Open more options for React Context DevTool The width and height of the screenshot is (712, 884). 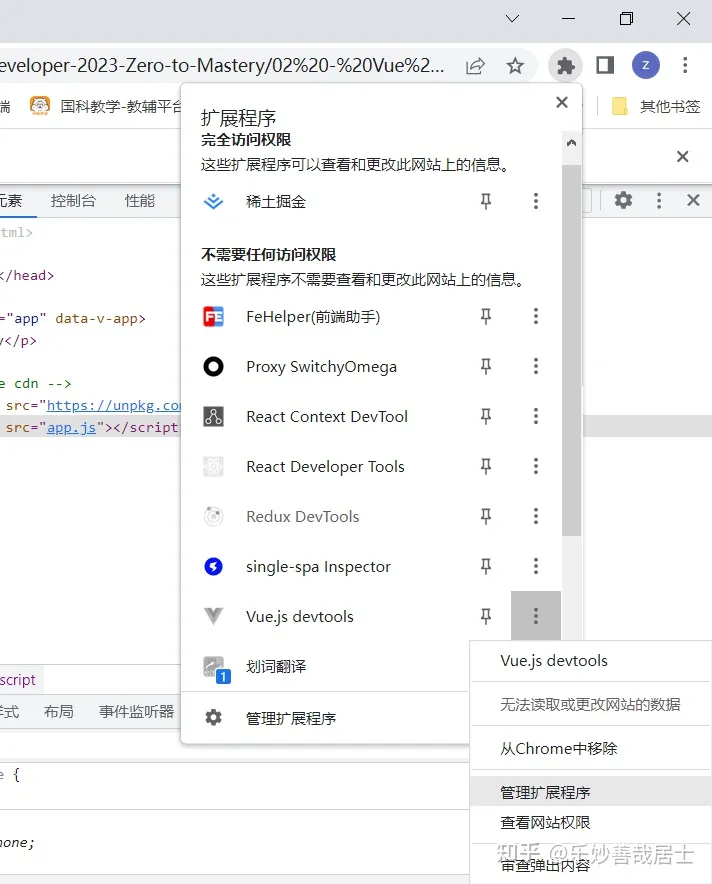point(536,416)
